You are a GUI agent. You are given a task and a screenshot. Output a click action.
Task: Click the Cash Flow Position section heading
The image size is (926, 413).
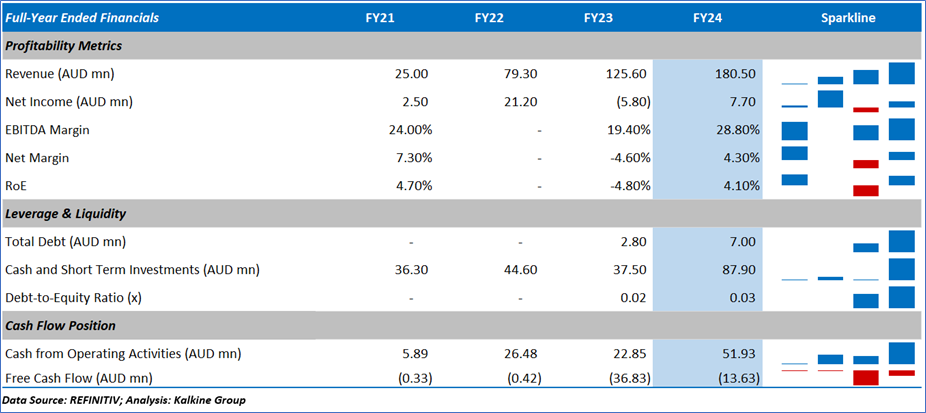click(x=60, y=326)
